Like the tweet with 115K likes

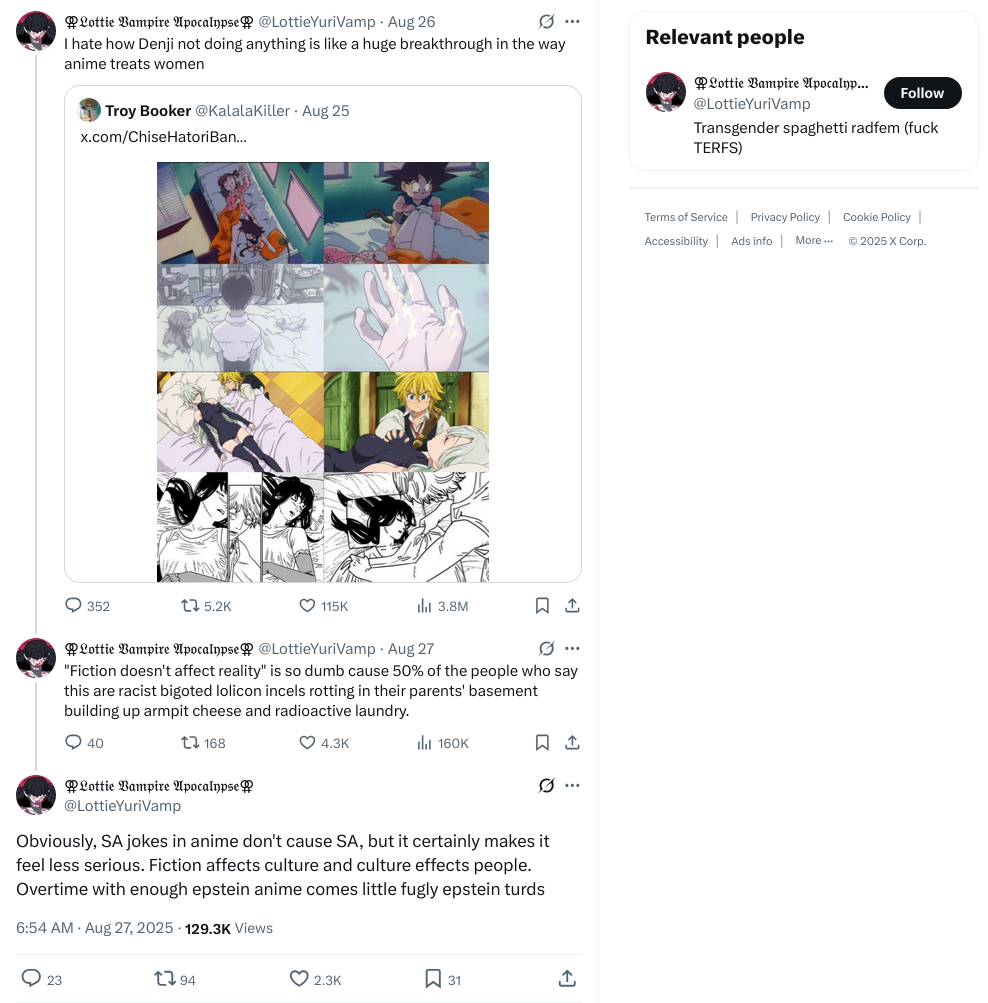[x=324, y=606]
